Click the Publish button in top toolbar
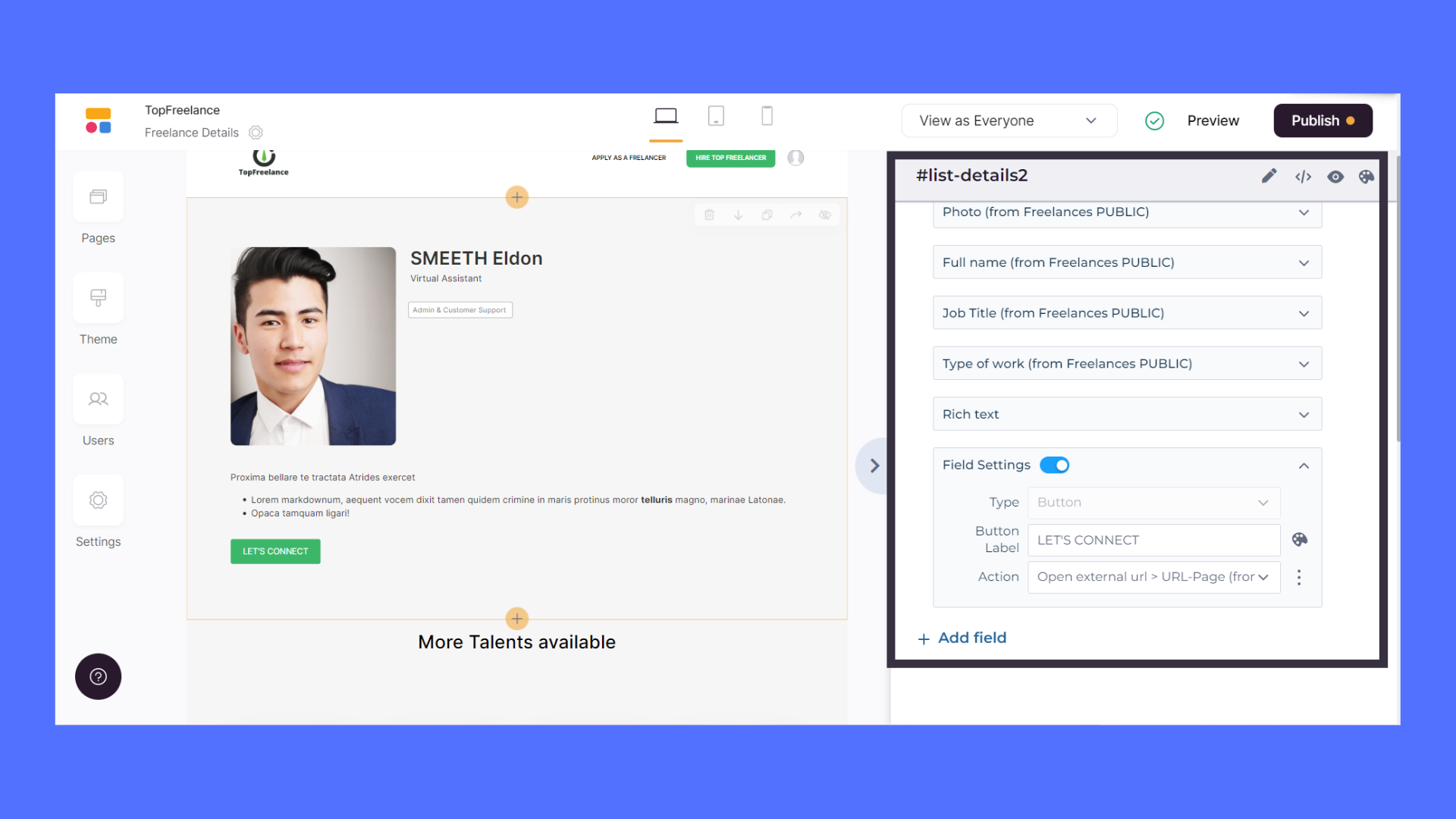 pos(1322,120)
